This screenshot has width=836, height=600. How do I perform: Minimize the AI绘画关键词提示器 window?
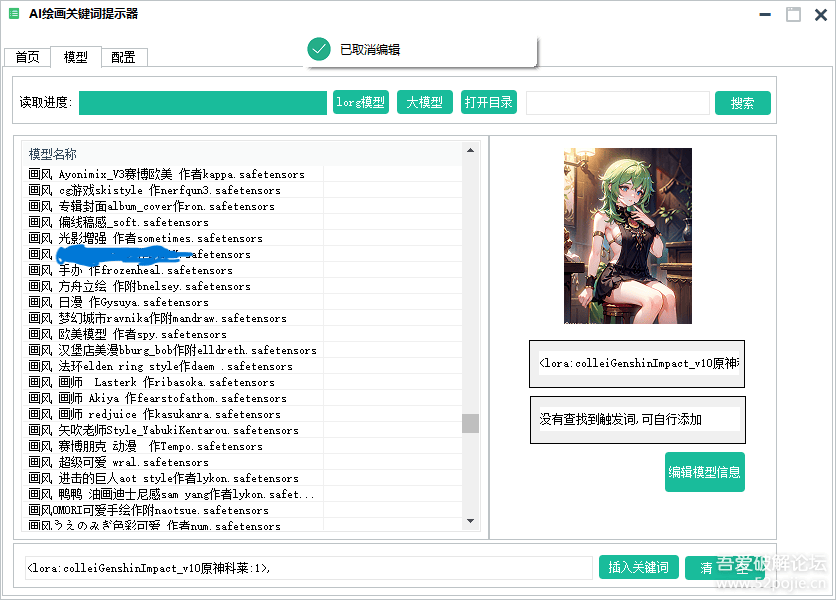pos(765,14)
